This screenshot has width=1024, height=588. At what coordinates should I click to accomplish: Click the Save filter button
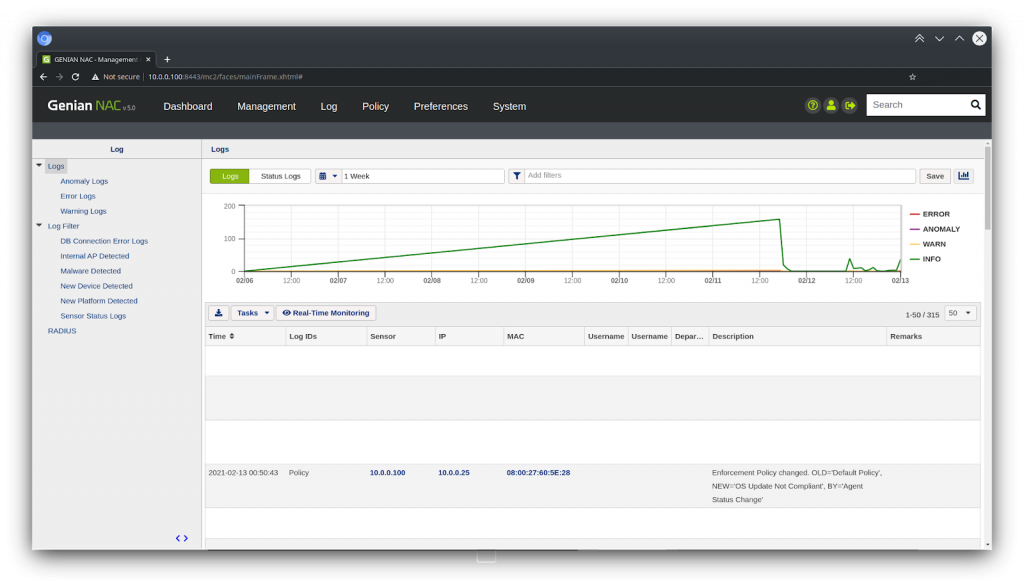[934, 176]
